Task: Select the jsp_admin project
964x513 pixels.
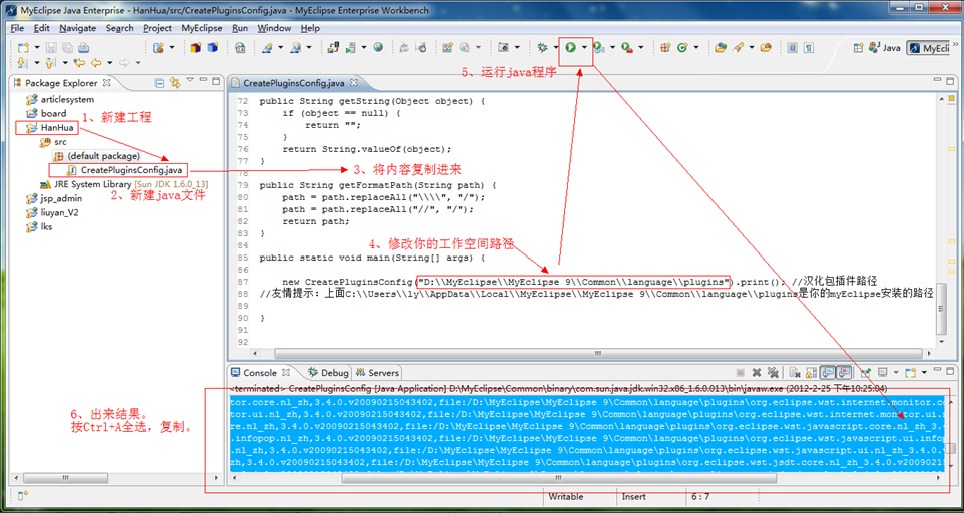Action: pyautogui.click(x=53, y=198)
